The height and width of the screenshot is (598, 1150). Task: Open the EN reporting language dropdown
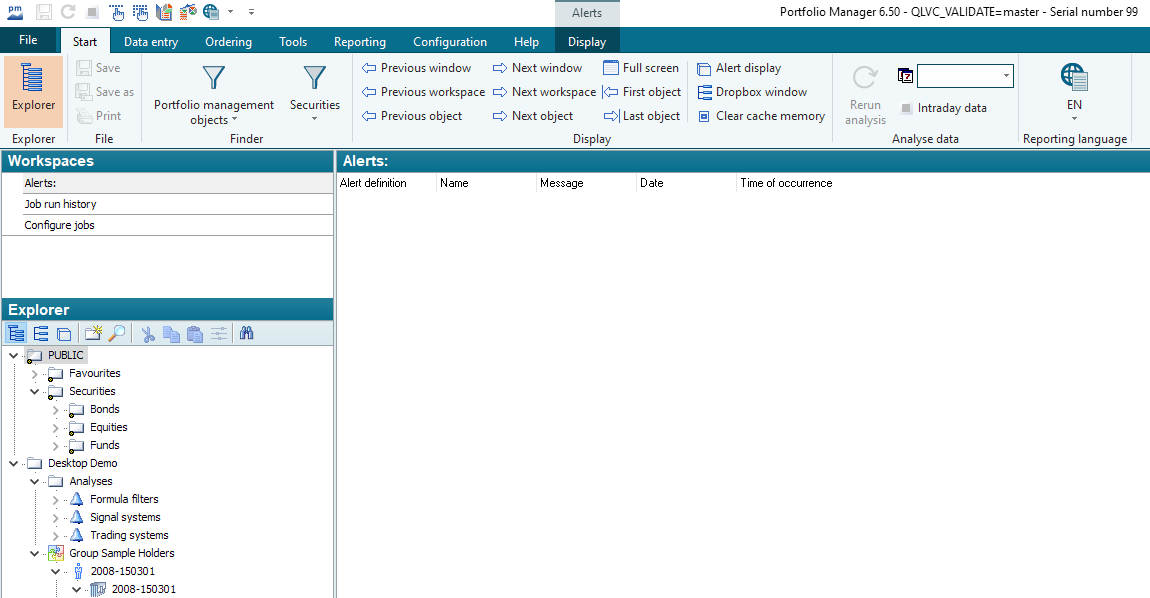point(1074,105)
